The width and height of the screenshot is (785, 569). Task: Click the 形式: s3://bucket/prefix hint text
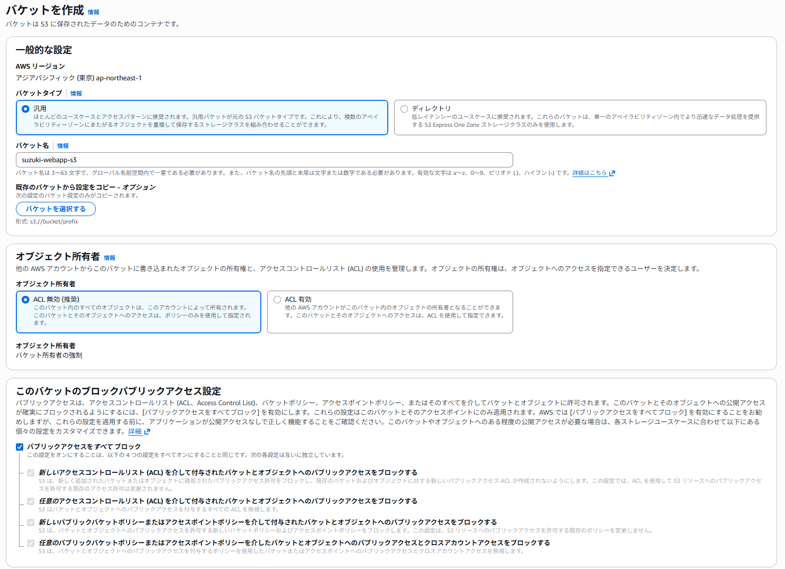pos(47,222)
